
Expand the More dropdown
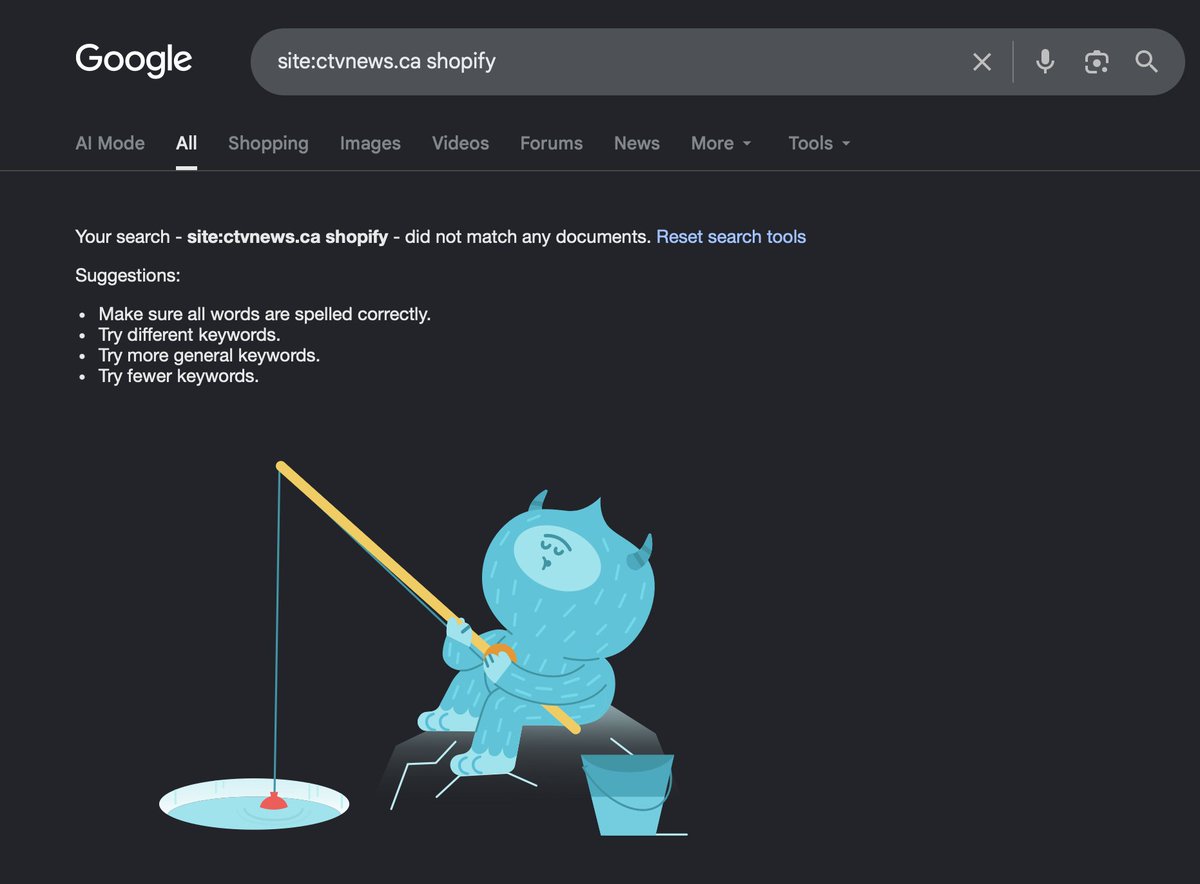click(x=721, y=143)
